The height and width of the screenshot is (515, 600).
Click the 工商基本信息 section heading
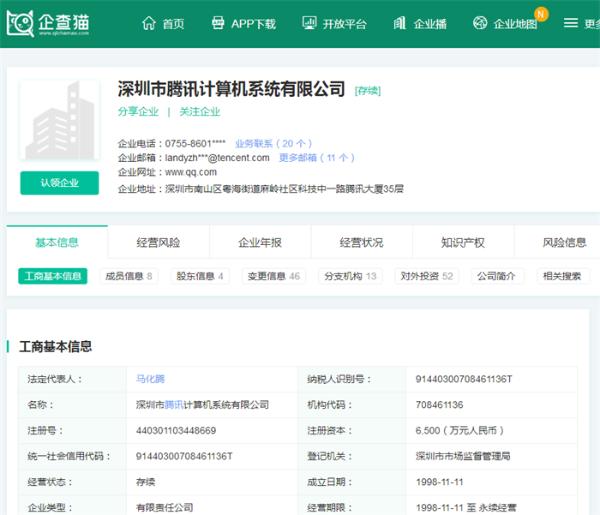(56, 346)
